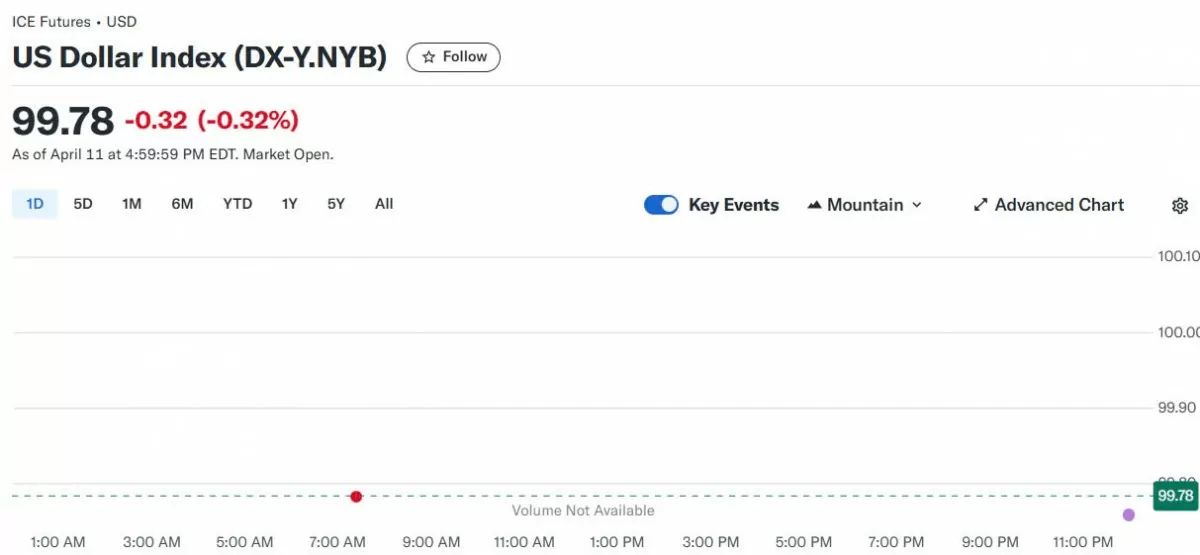
Task: Click the star icon in Follow
Action: pos(429,57)
